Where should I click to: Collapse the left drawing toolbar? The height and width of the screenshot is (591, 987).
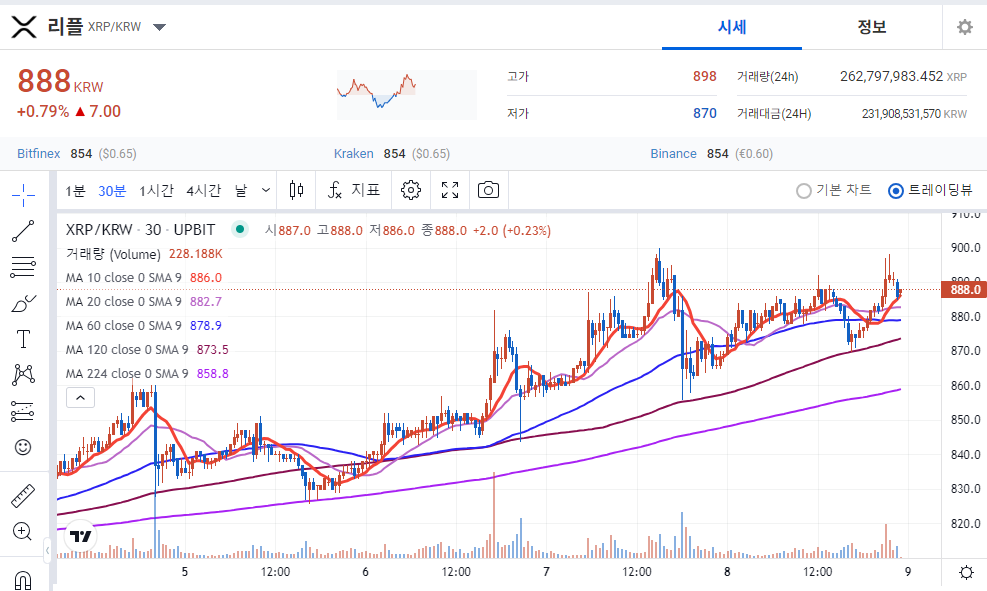47,551
